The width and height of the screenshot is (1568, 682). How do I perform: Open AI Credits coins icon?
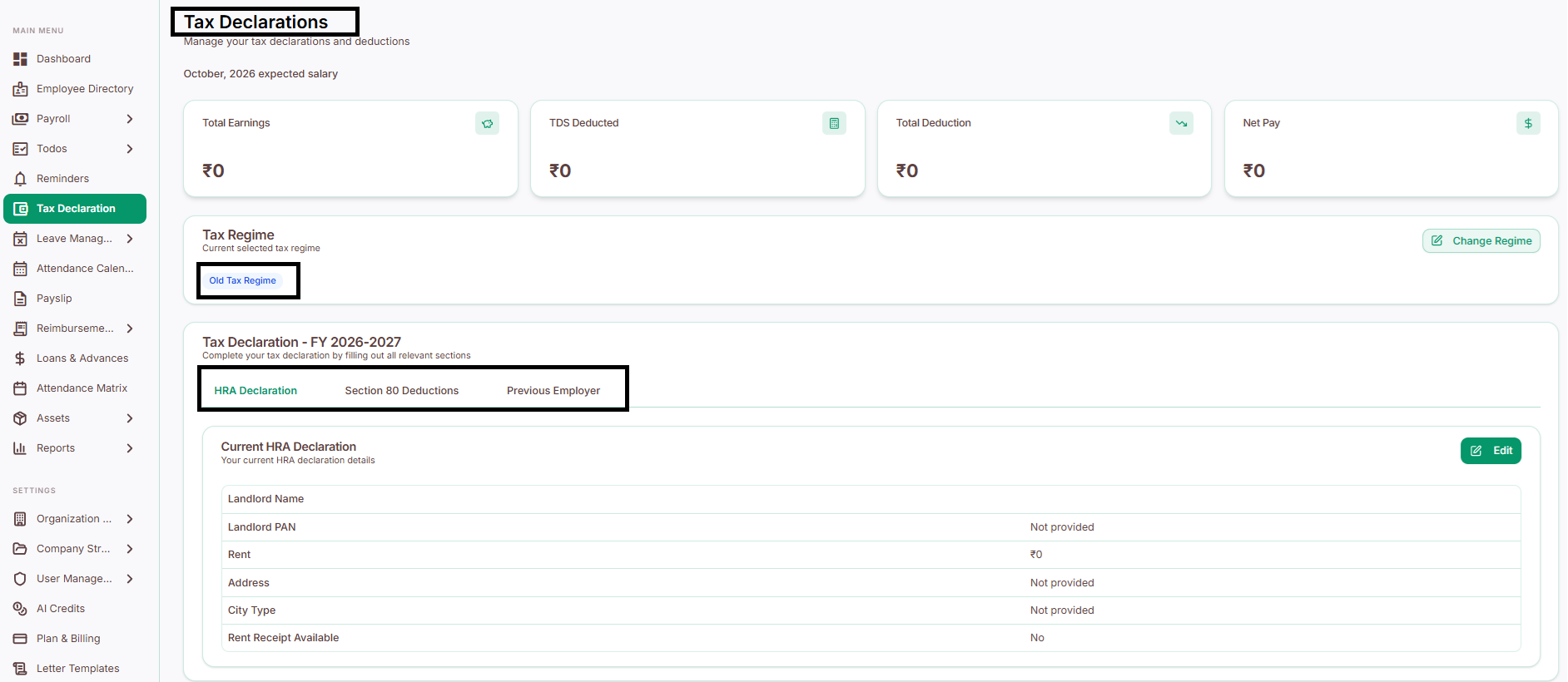[x=20, y=609]
